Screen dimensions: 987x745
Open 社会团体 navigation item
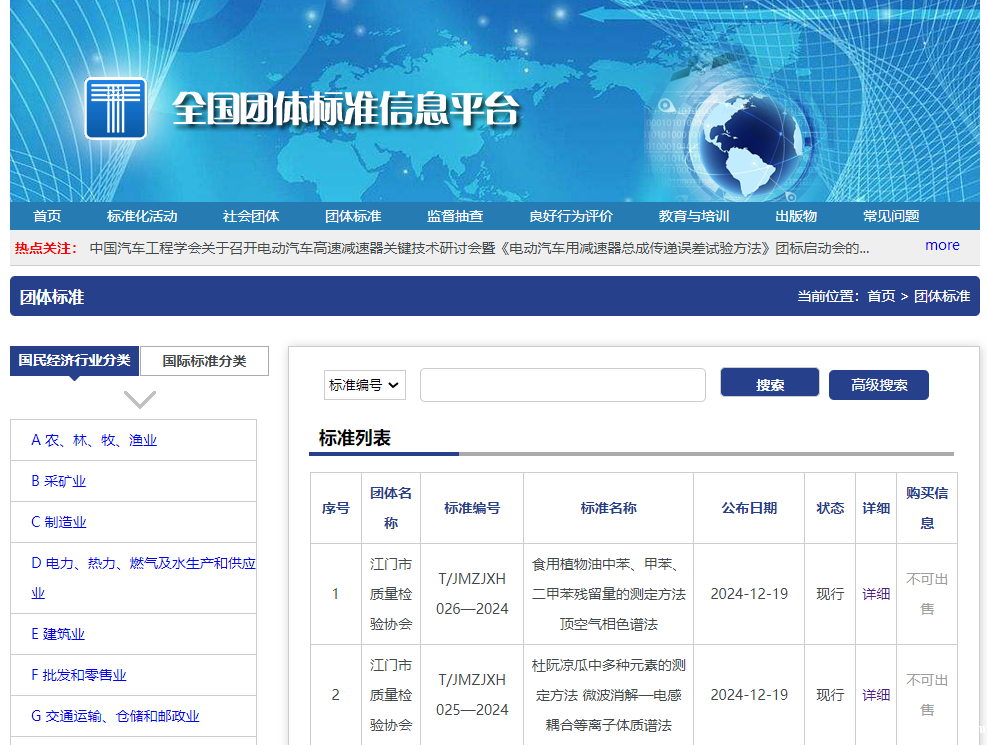[251, 216]
